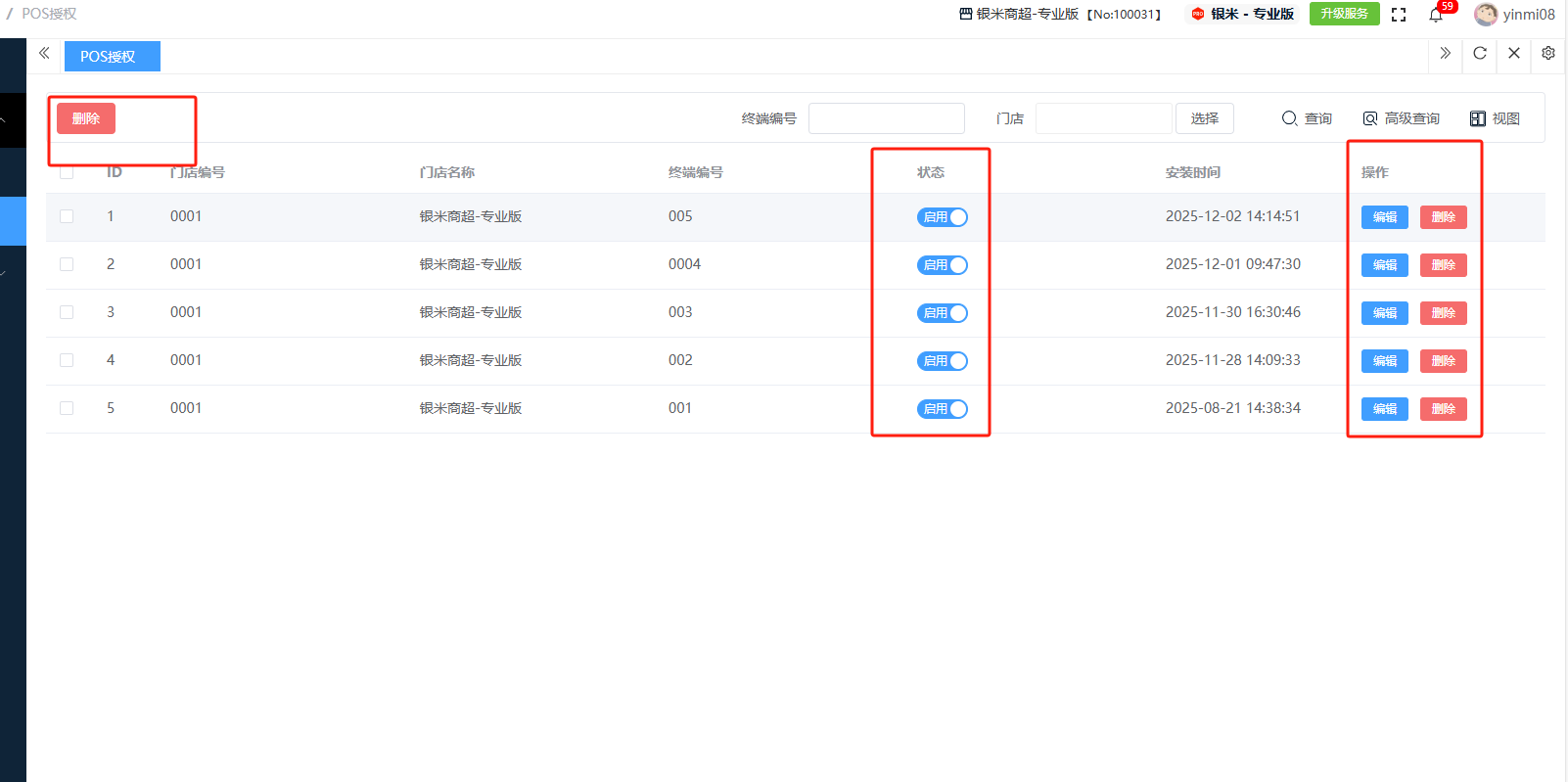Click the notification bell icon
The height and width of the screenshot is (782, 1568).
pos(1436,15)
